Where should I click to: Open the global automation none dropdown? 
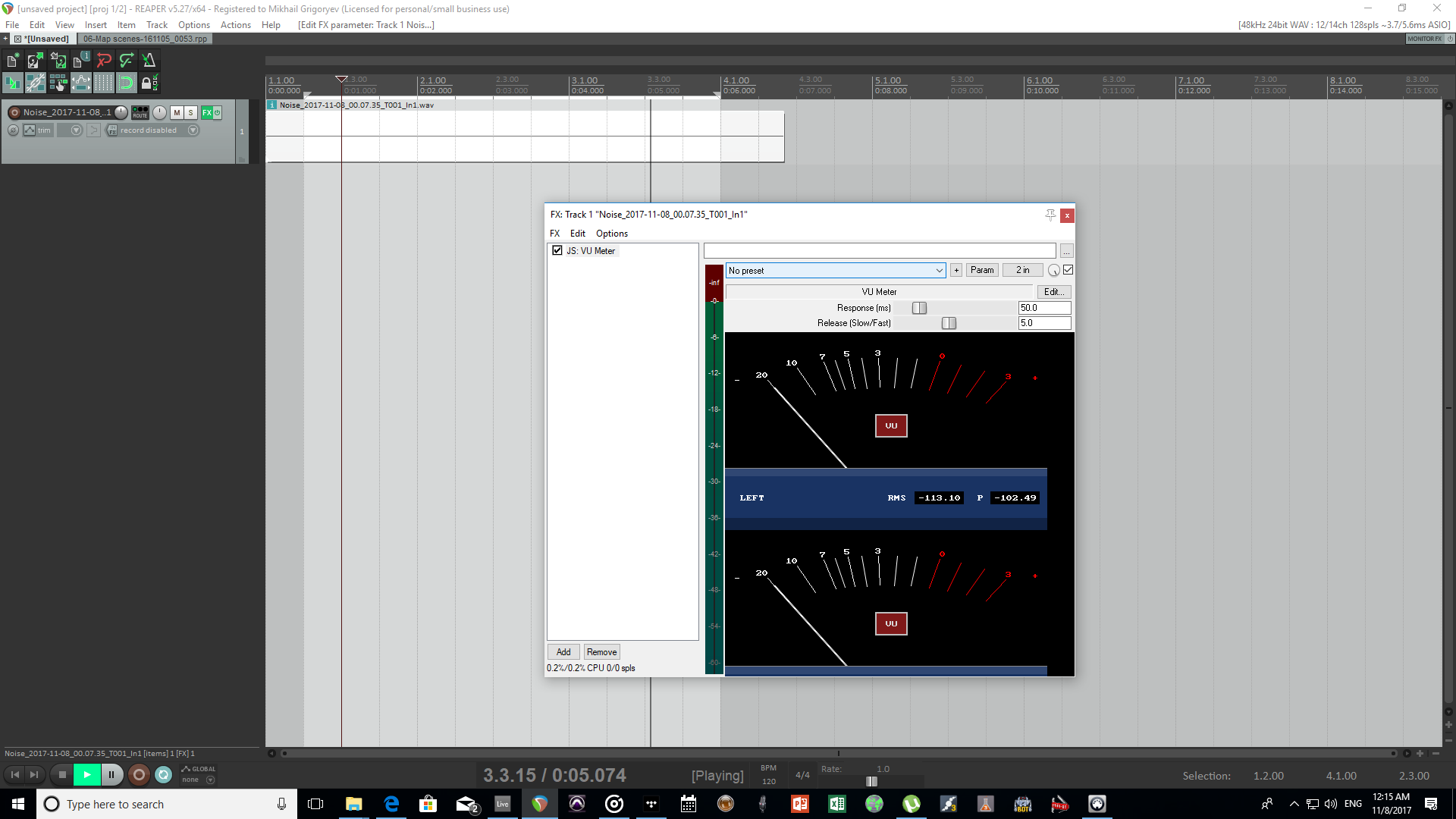pos(210,780)
